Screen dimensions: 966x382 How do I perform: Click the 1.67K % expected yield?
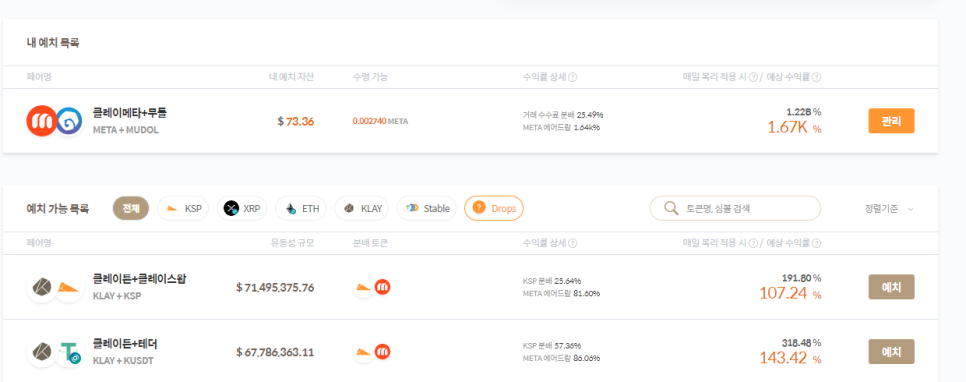(x=794, y=128)
